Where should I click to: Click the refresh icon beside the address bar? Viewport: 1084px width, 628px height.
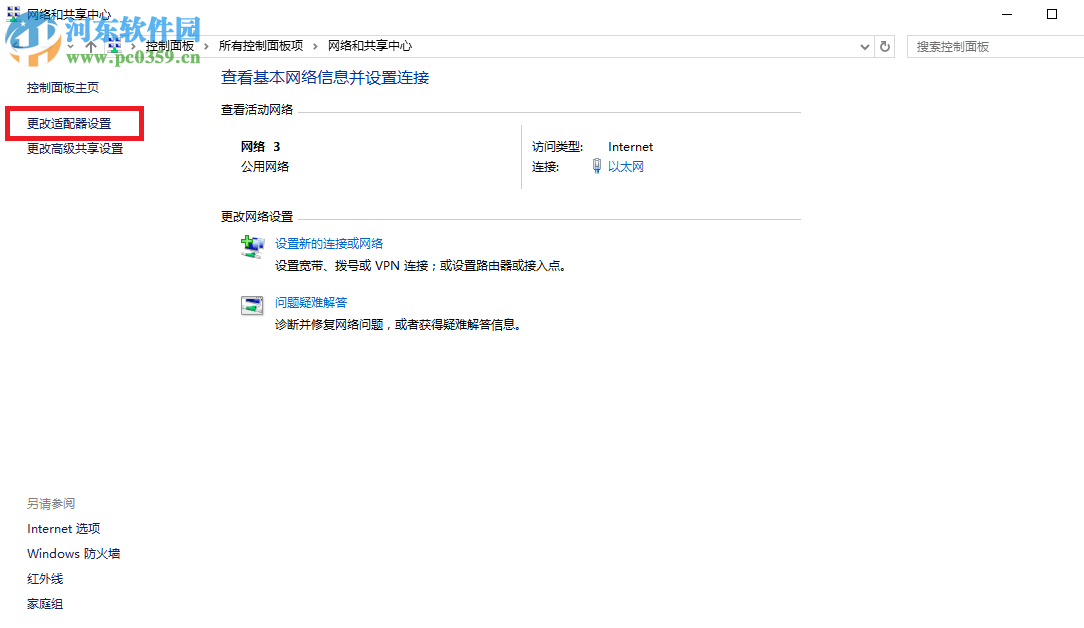(x=885, y=45)
